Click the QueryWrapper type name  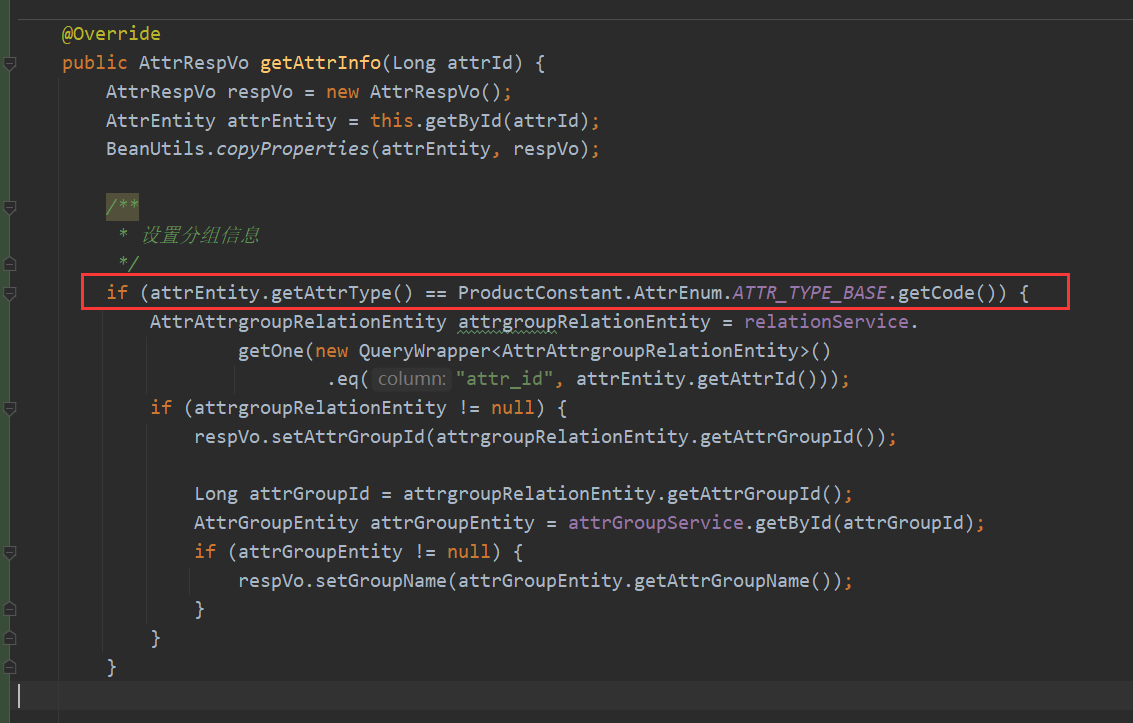[424, 351]
